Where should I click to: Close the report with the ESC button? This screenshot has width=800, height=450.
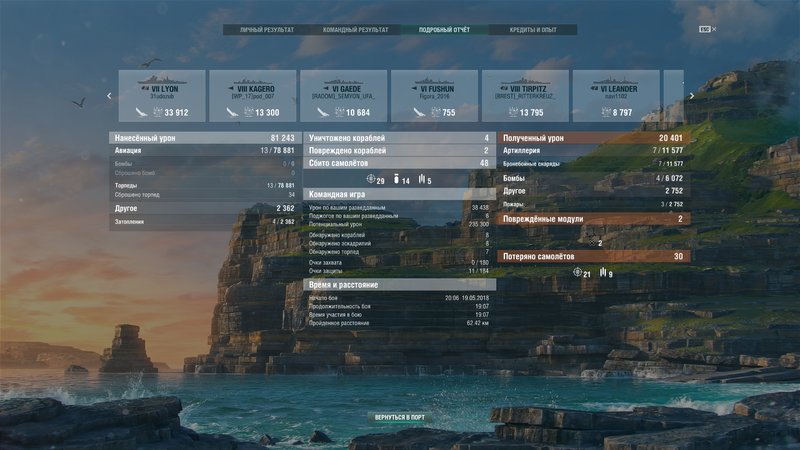pyautogui.click(x=708, y=29)
